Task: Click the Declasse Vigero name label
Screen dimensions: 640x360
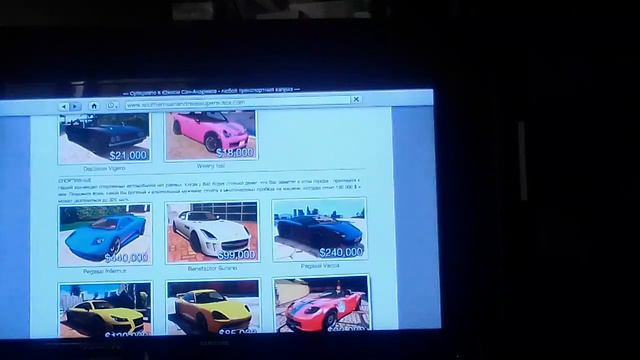Action: pos(104,168)
